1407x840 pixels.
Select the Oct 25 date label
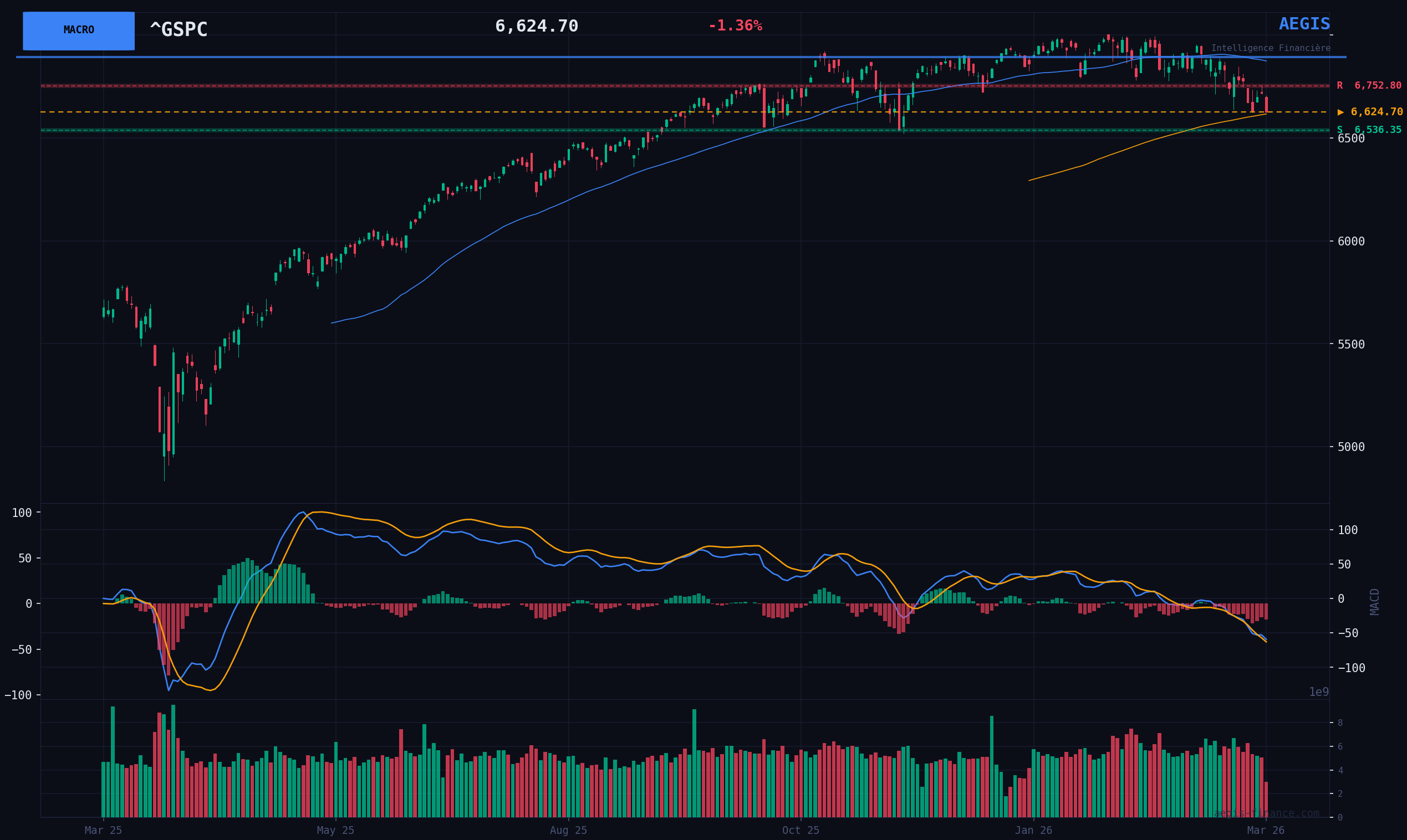[x=801, y=831]
